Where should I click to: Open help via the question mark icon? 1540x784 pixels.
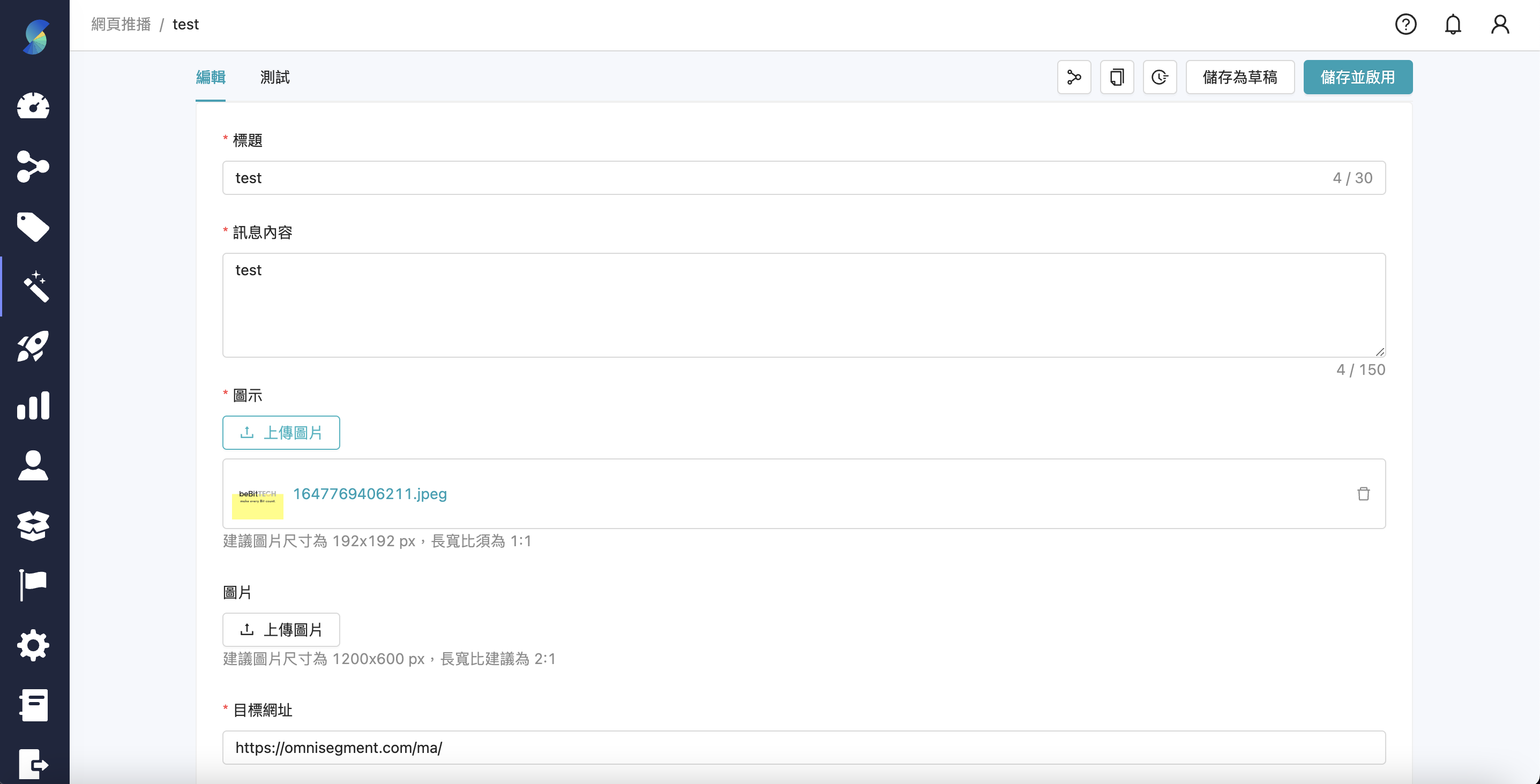(x=1406, y=25)
